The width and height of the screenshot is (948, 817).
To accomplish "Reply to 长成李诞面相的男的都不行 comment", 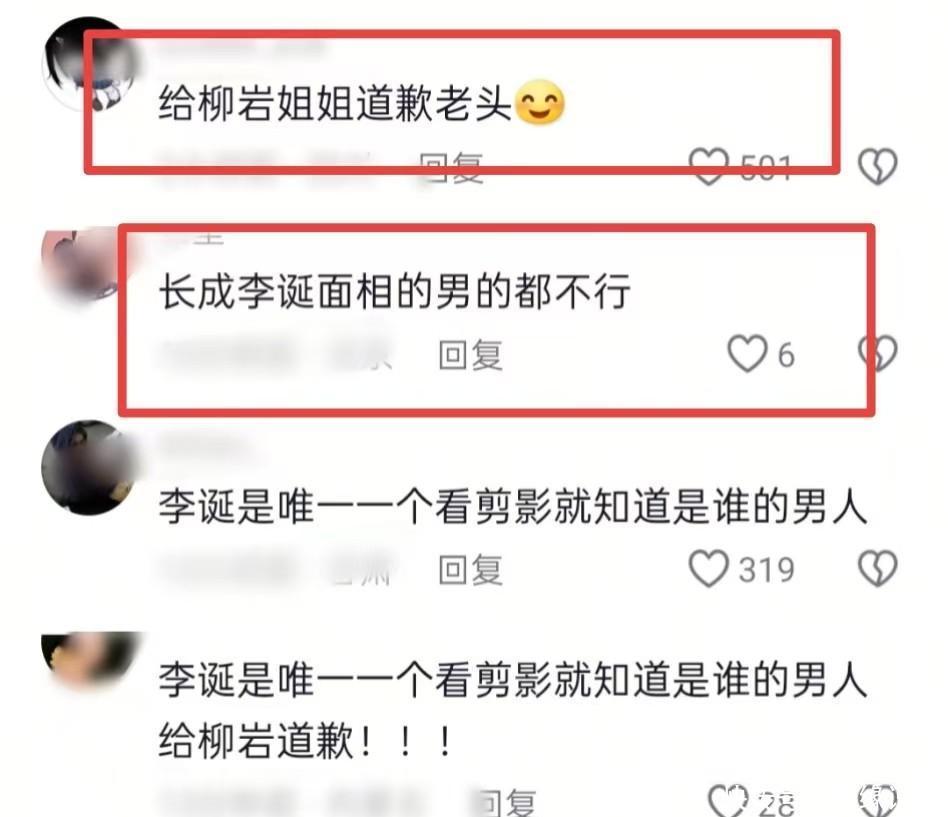I will click(x=471, y=354).
